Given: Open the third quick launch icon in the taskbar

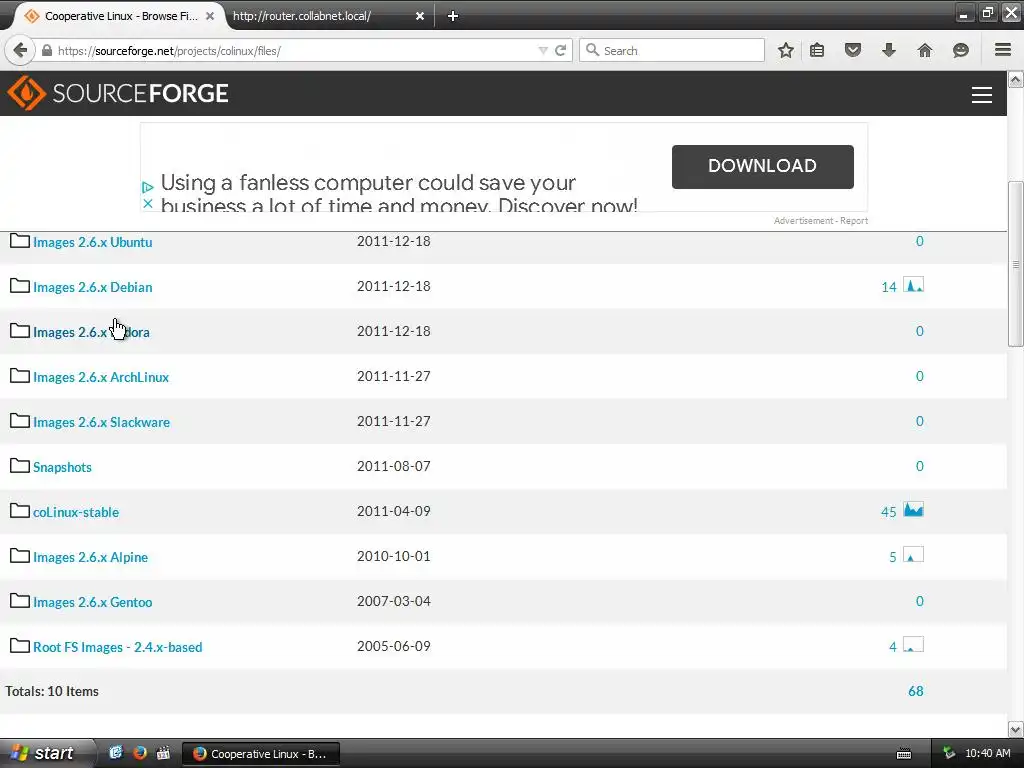Looking at the screenshot, I should click(x=163, y=753).
